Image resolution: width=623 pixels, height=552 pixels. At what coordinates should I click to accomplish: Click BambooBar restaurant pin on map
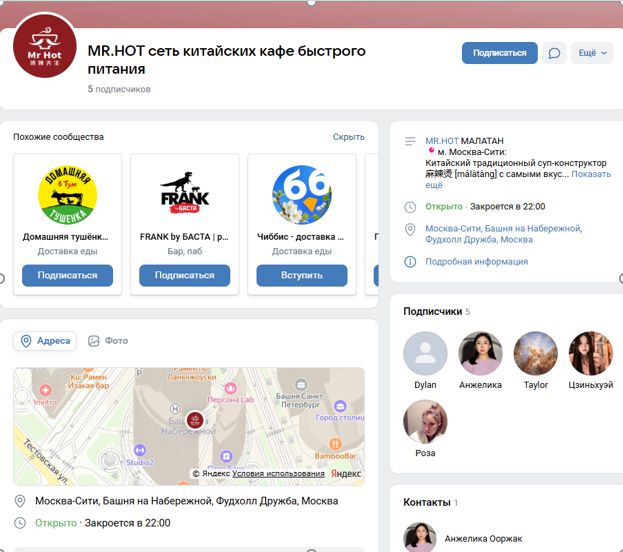[335, 444]
